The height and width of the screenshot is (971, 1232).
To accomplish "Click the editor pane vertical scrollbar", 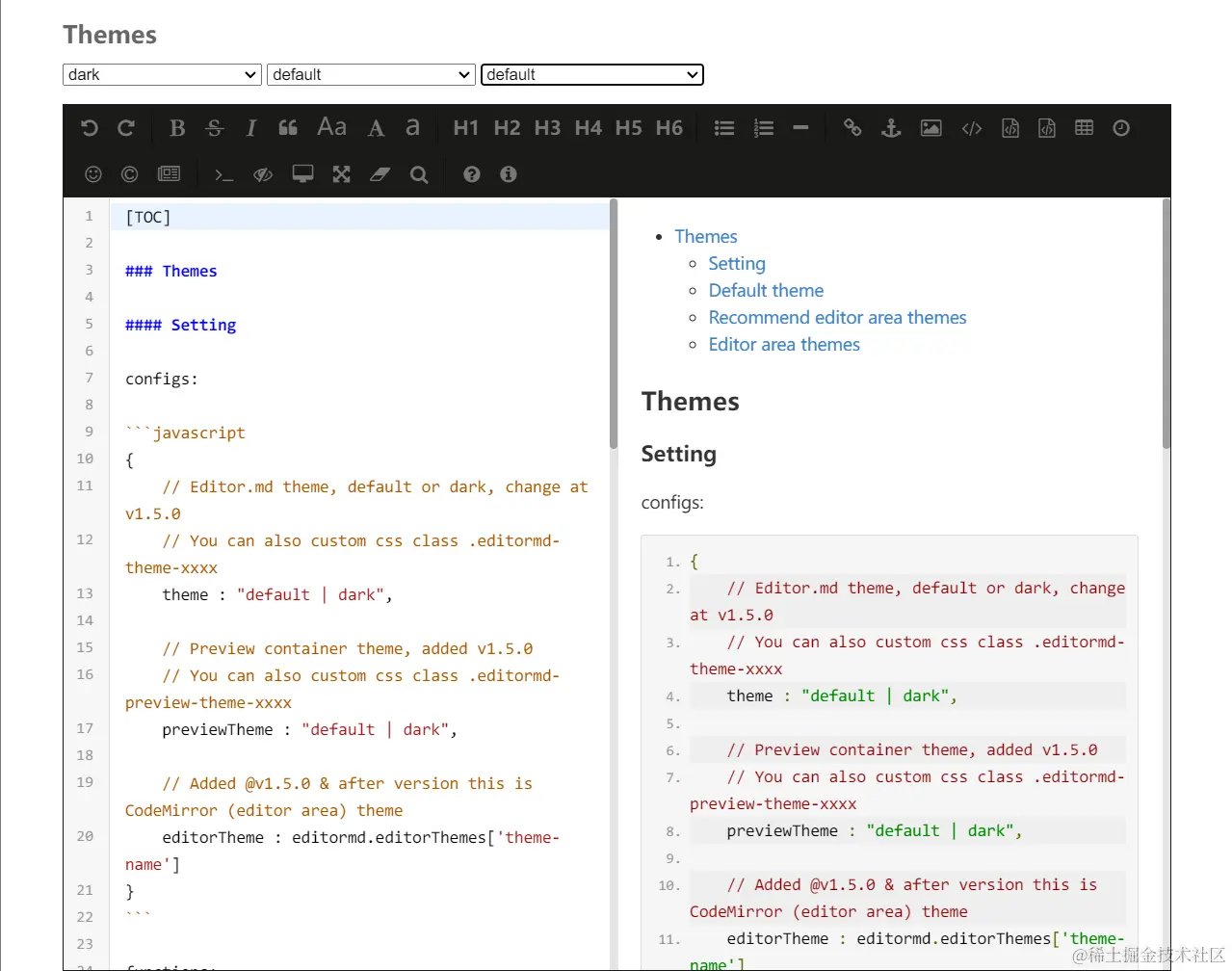I will (614, 324).
